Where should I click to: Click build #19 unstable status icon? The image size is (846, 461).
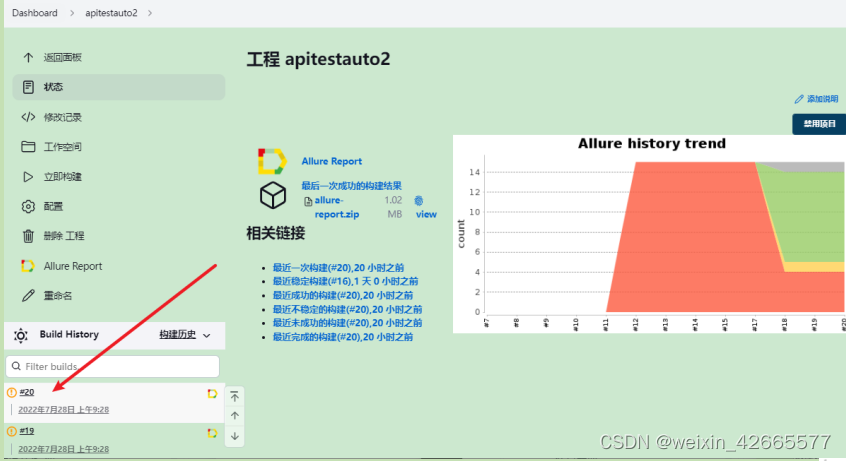[11, 431]
